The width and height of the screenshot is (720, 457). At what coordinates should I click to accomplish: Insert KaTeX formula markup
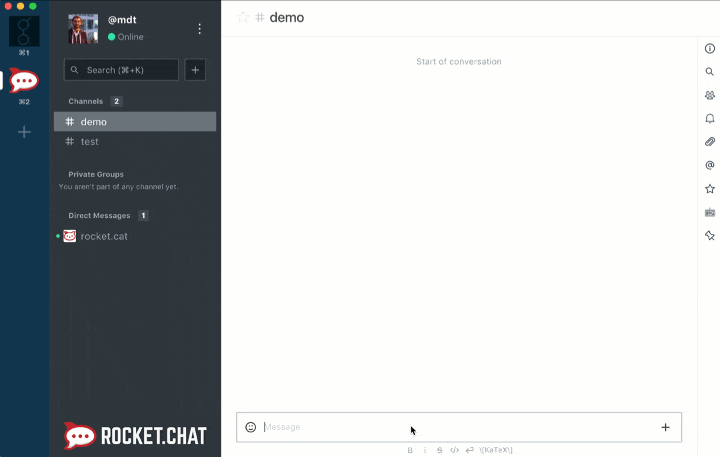[x=495, y=450]
